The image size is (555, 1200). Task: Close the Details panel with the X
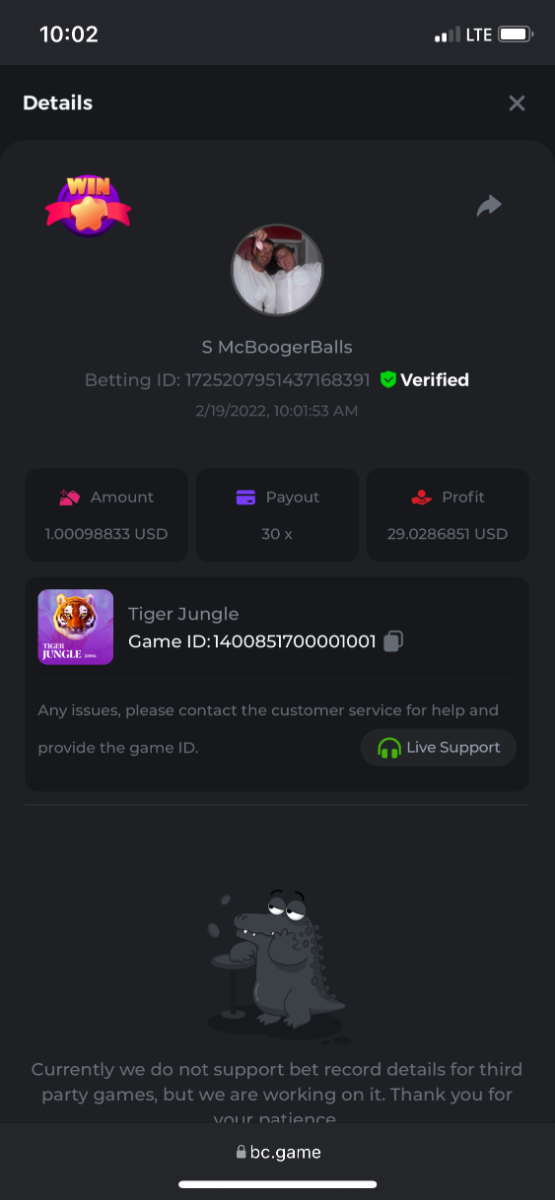coord(516,103)
